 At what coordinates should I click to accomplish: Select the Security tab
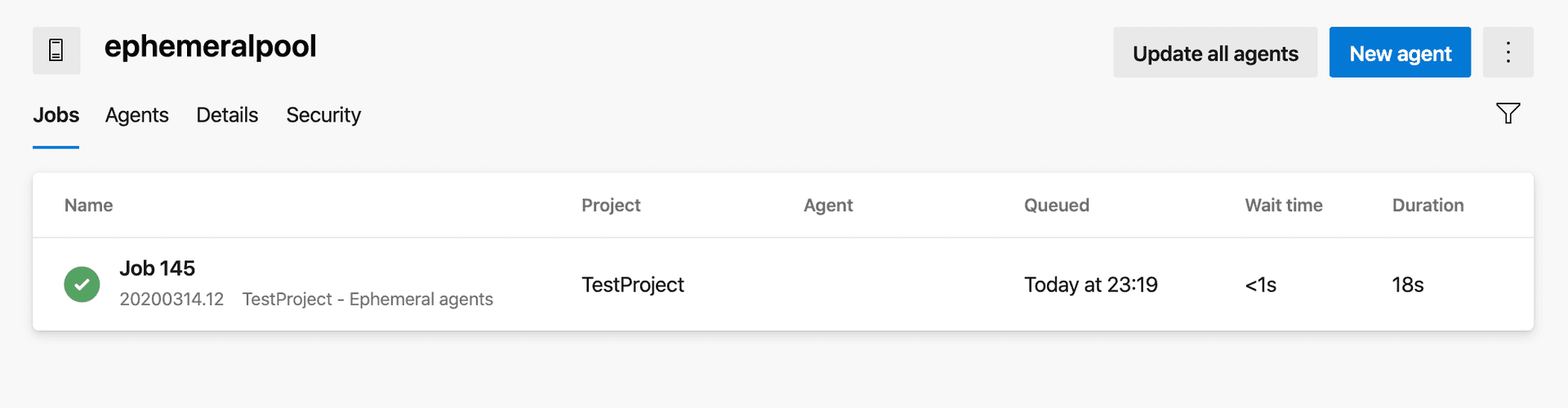click(x=323, y=115)
